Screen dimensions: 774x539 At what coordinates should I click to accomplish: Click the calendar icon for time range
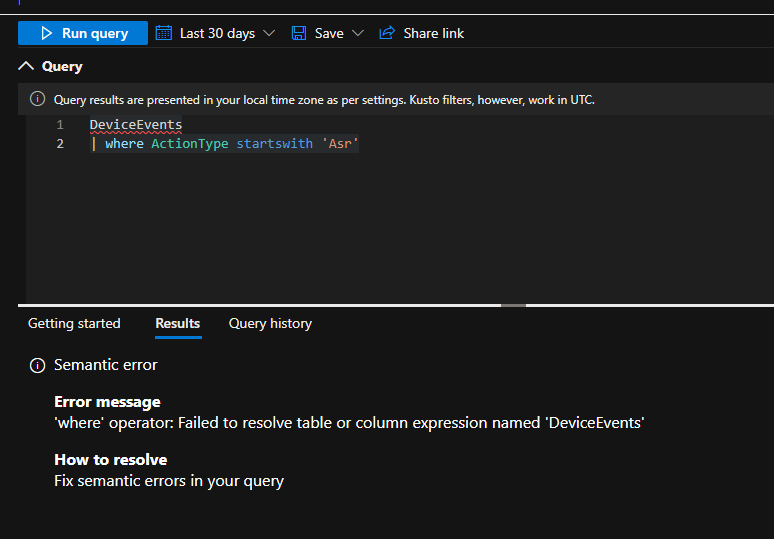(164, 33)
